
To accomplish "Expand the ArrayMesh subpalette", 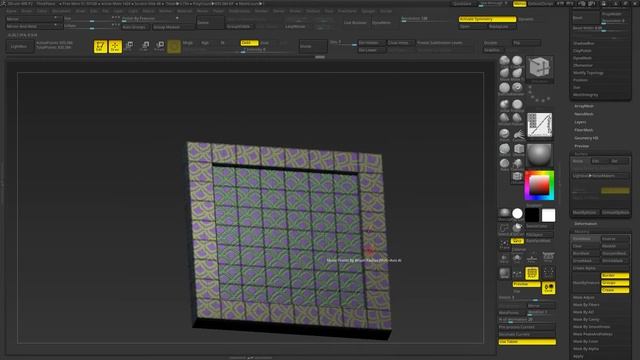I will [x=584, y=106].
